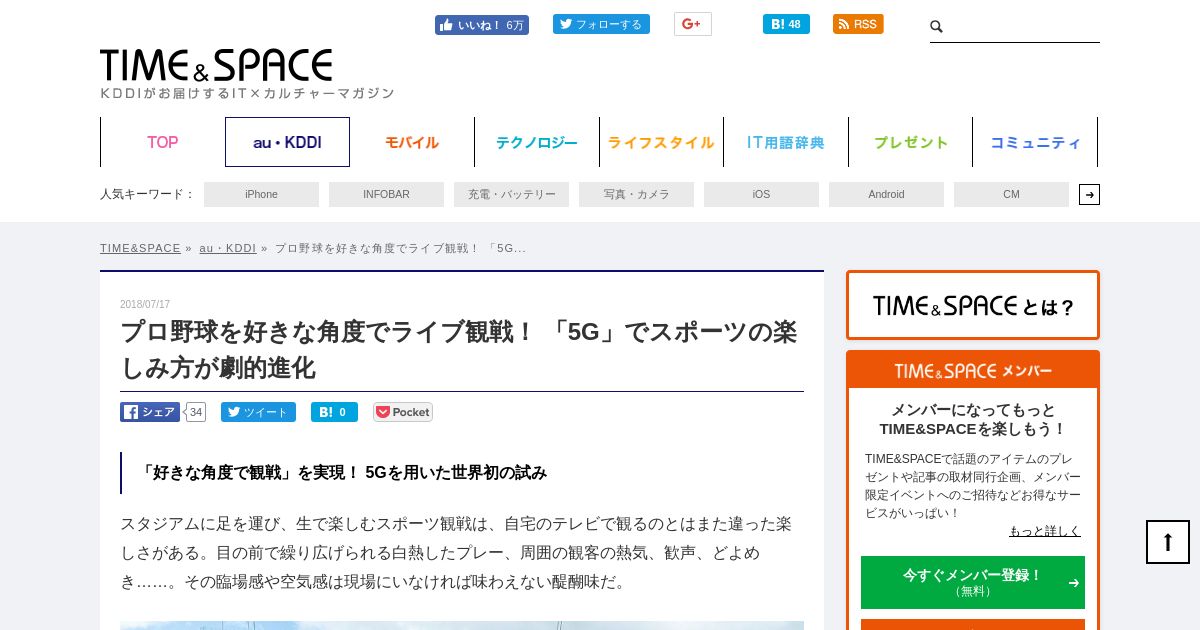
Task: Open the au・KDDI navigation tab
Action: pos(287,142)
